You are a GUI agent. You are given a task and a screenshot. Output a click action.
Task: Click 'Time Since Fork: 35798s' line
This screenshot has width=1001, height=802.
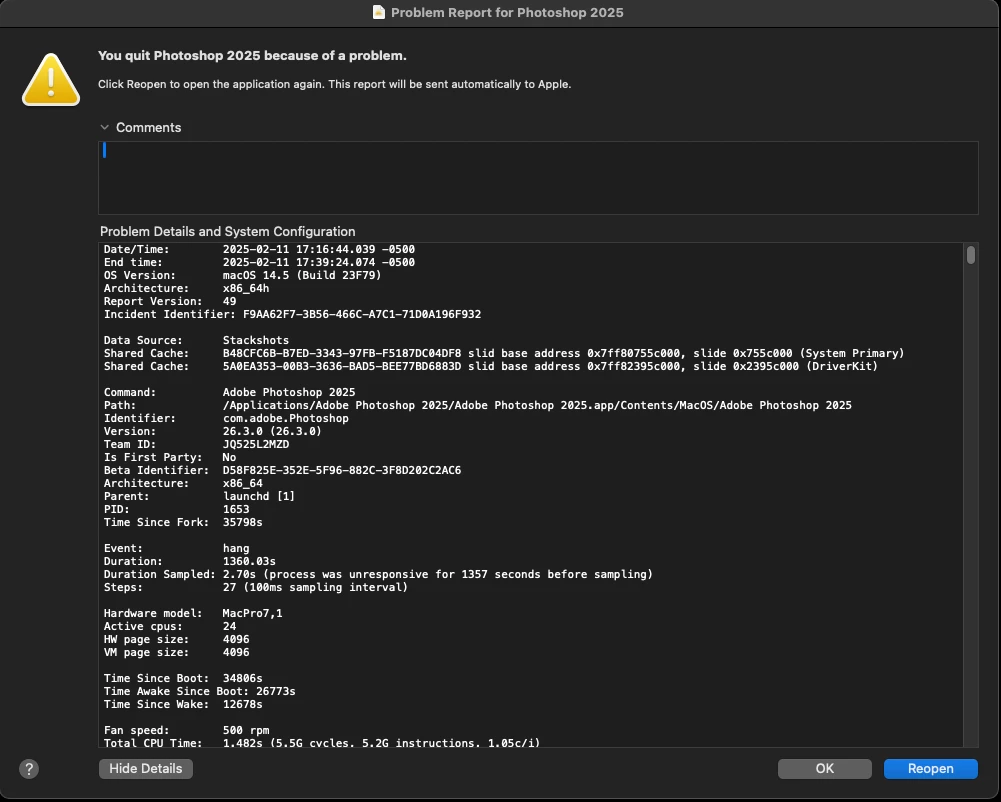(183, 522)
